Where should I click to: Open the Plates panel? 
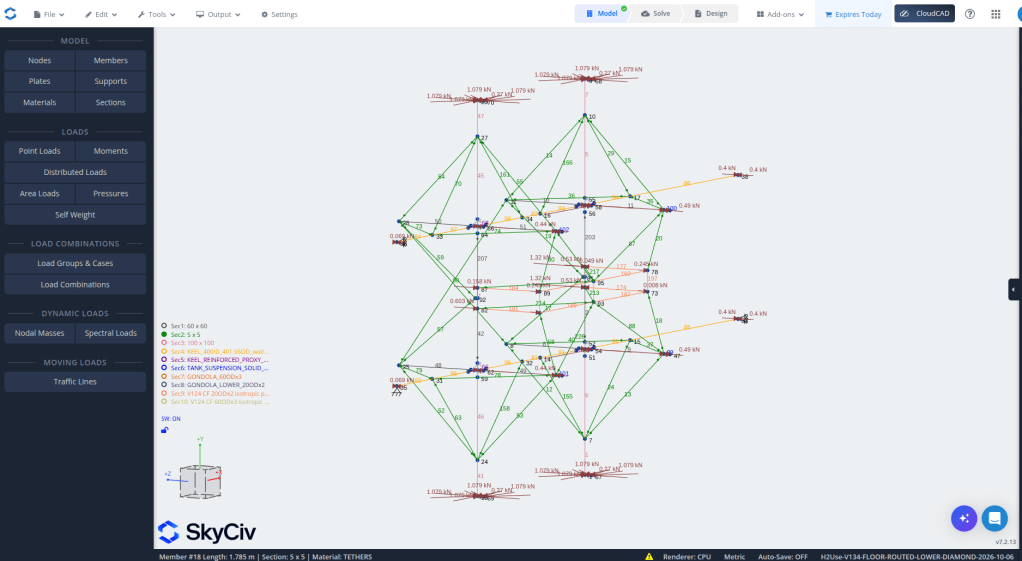point(40,81)
